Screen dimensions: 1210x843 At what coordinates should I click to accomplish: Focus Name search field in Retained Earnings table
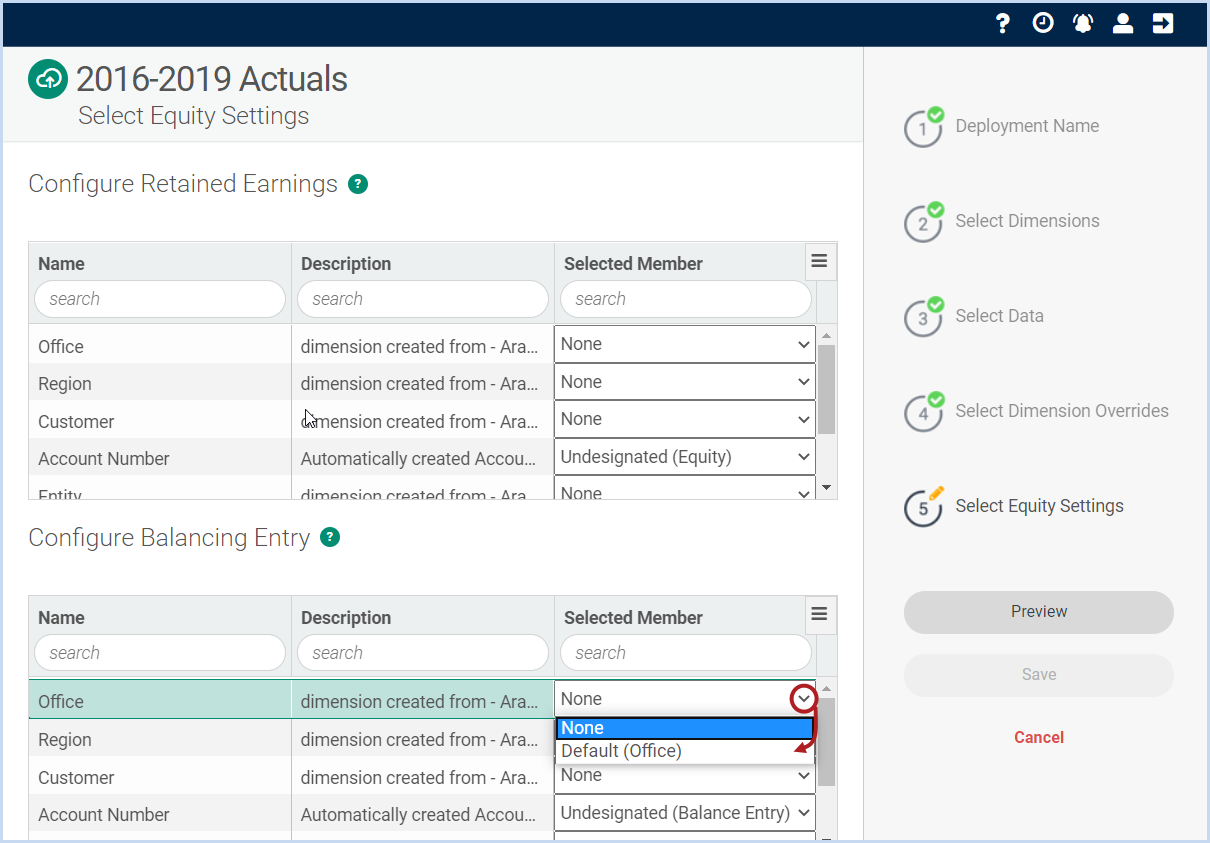(160, 299)
